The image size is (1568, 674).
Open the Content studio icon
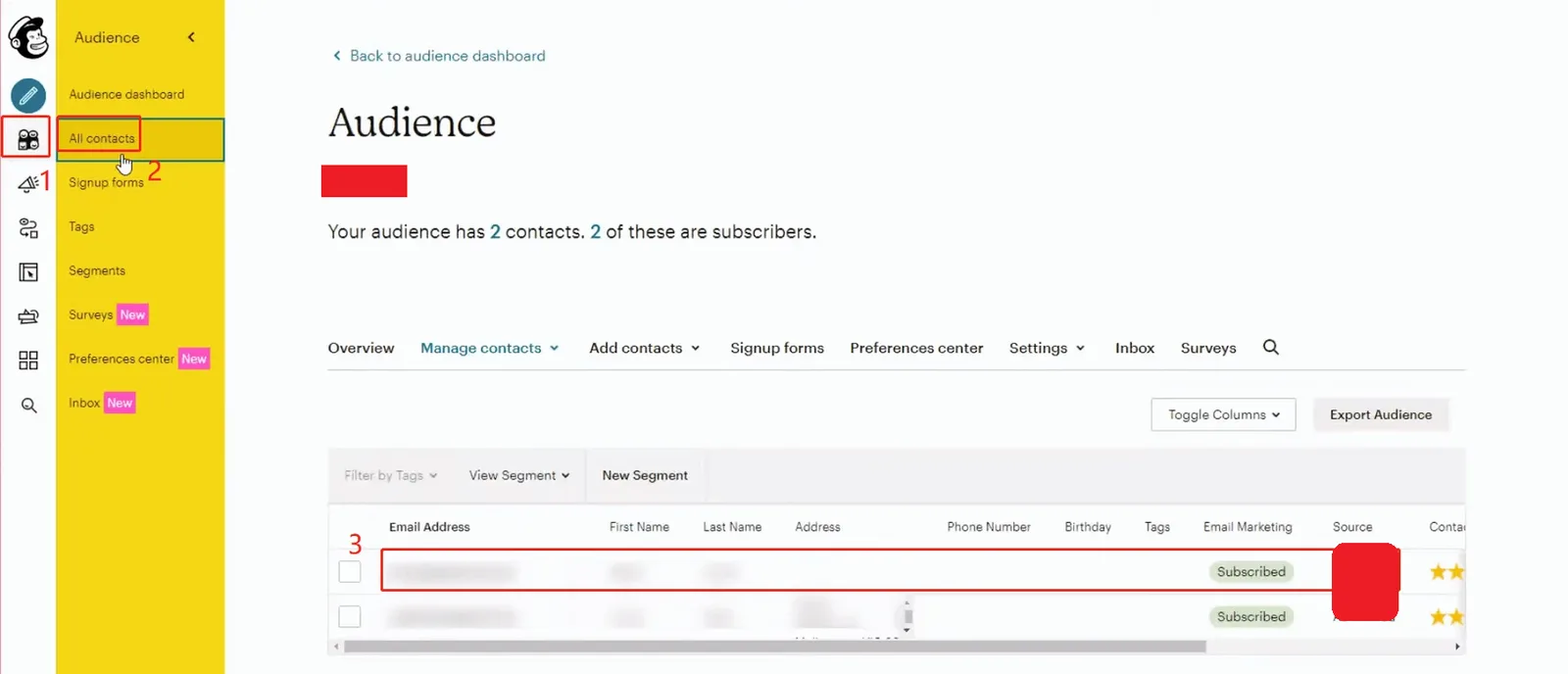pyautogui.click(x=28, y=316)
